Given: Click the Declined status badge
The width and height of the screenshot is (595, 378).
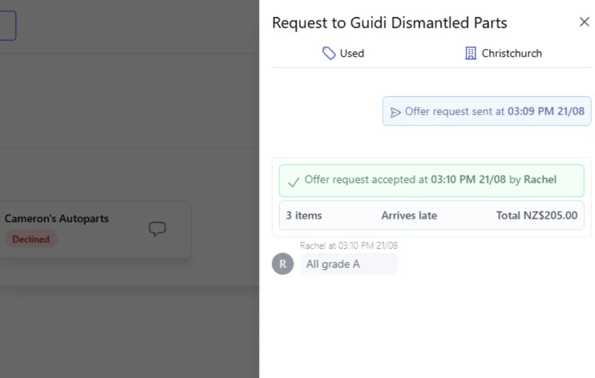Looking at the screenshot, I should [x=31, y=239].
